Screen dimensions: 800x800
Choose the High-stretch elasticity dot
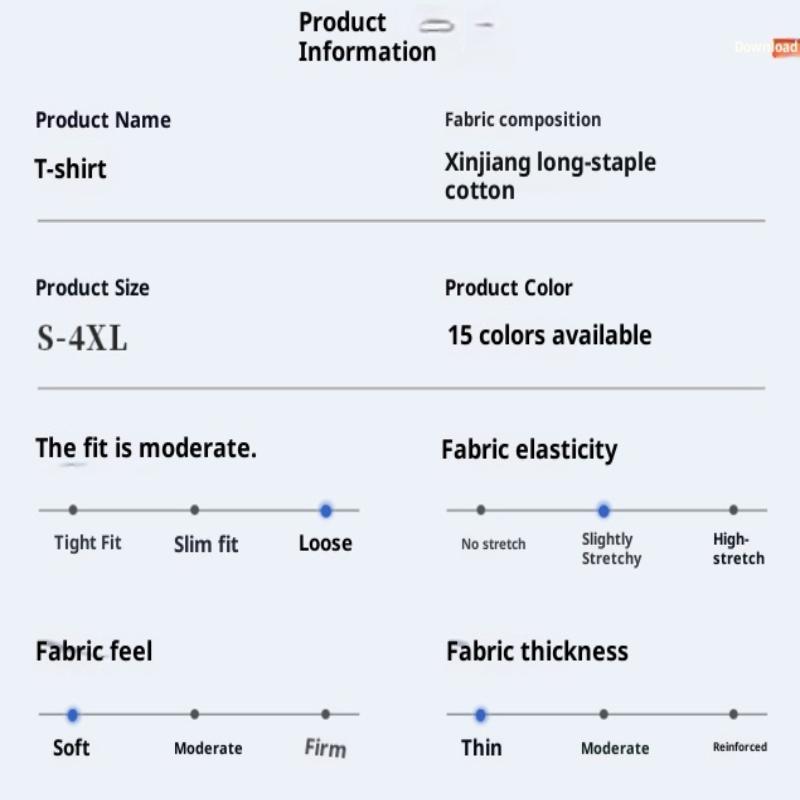pos(733,510)
